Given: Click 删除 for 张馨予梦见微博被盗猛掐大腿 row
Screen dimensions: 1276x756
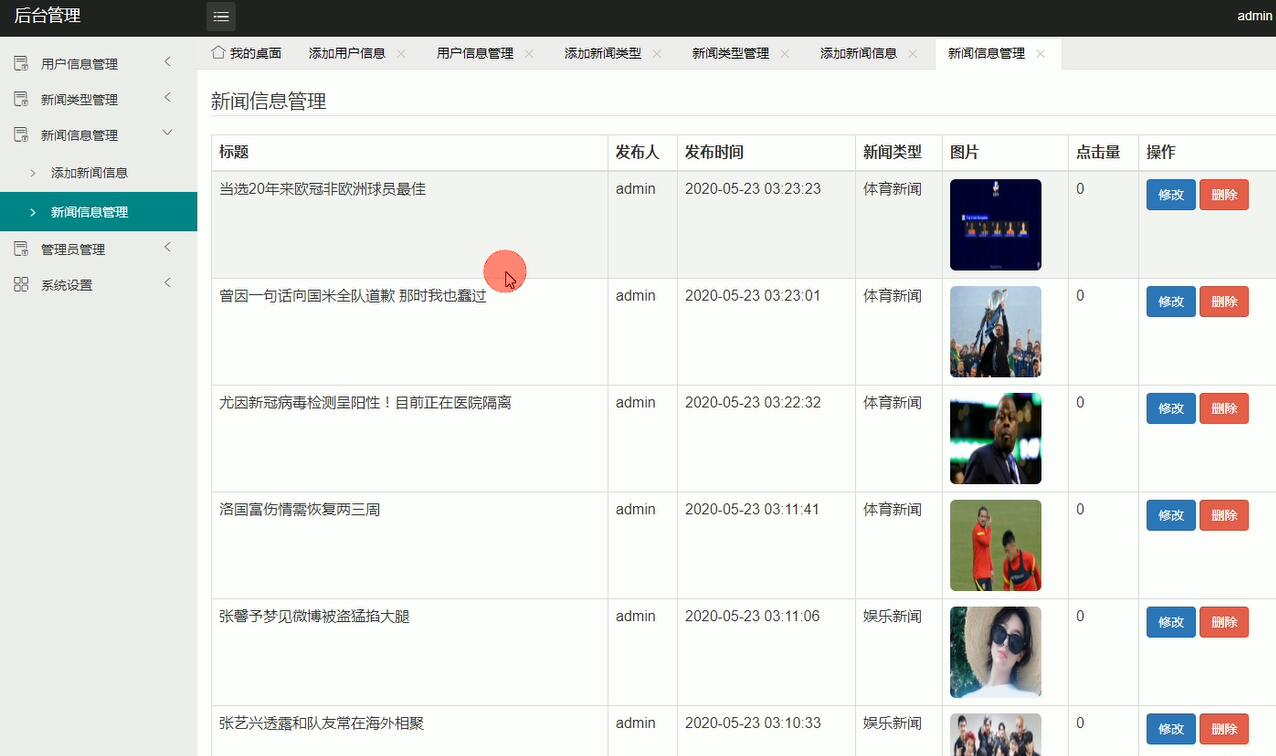Looking at the screenshot, I should pos(1224,623).
